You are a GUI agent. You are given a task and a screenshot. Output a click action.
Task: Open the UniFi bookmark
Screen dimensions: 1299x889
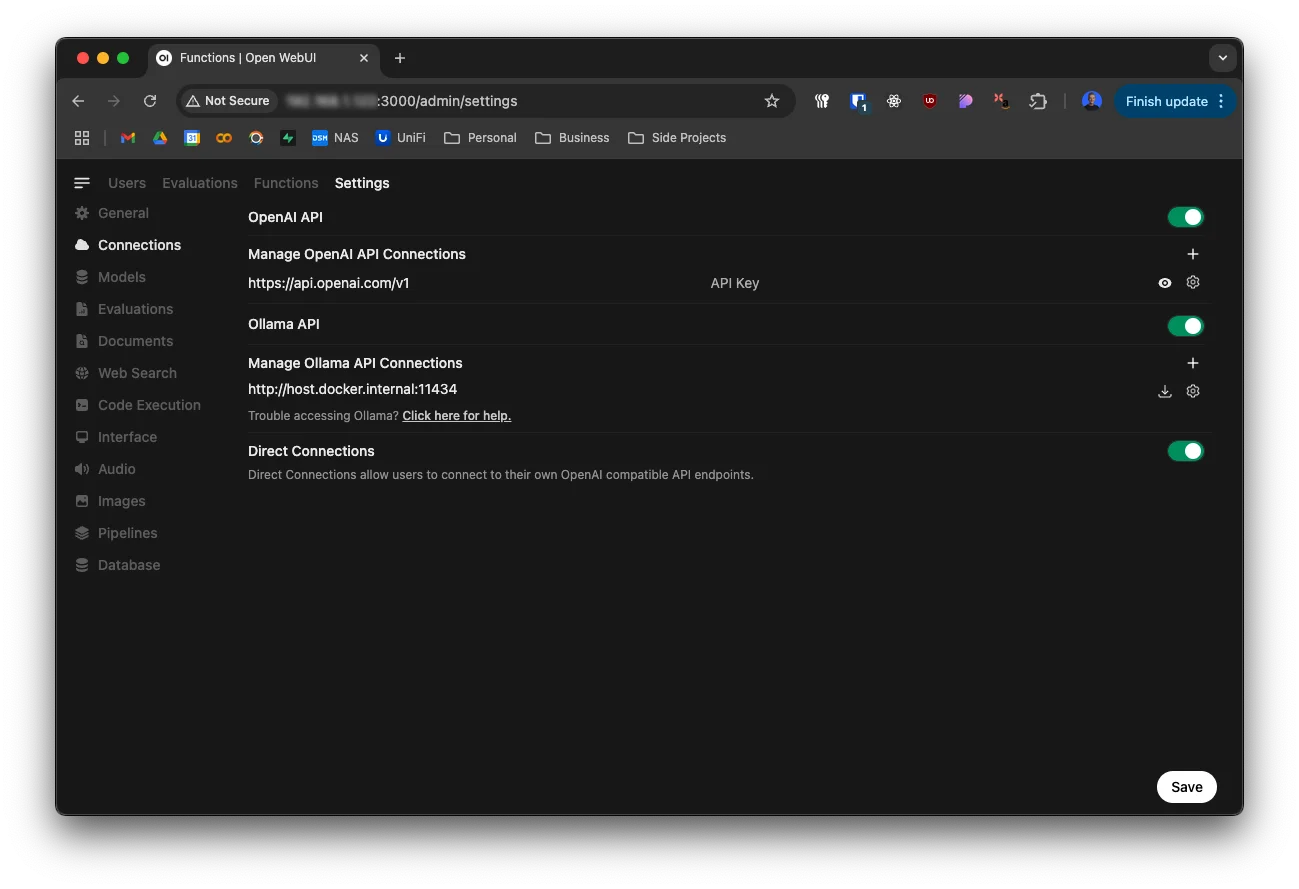point(401,138)
